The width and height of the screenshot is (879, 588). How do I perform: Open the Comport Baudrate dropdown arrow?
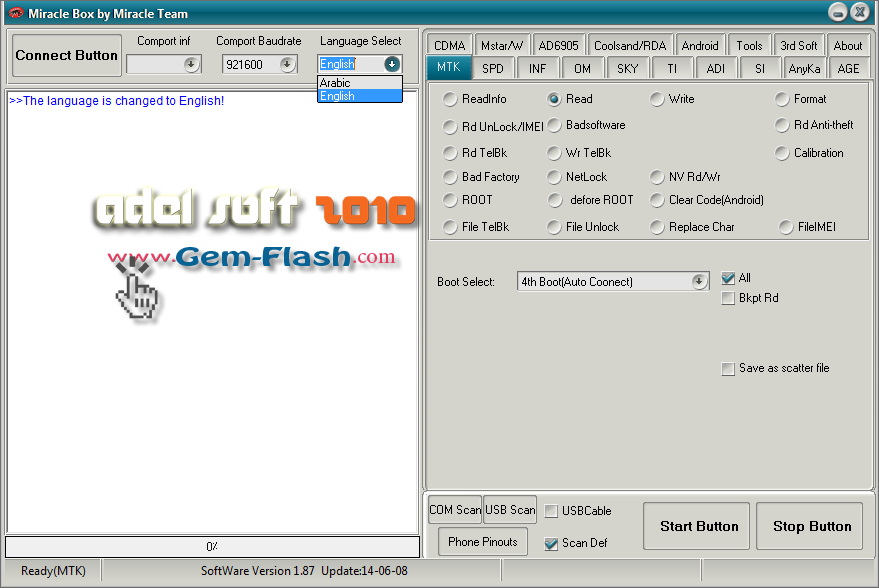(287, 64)
